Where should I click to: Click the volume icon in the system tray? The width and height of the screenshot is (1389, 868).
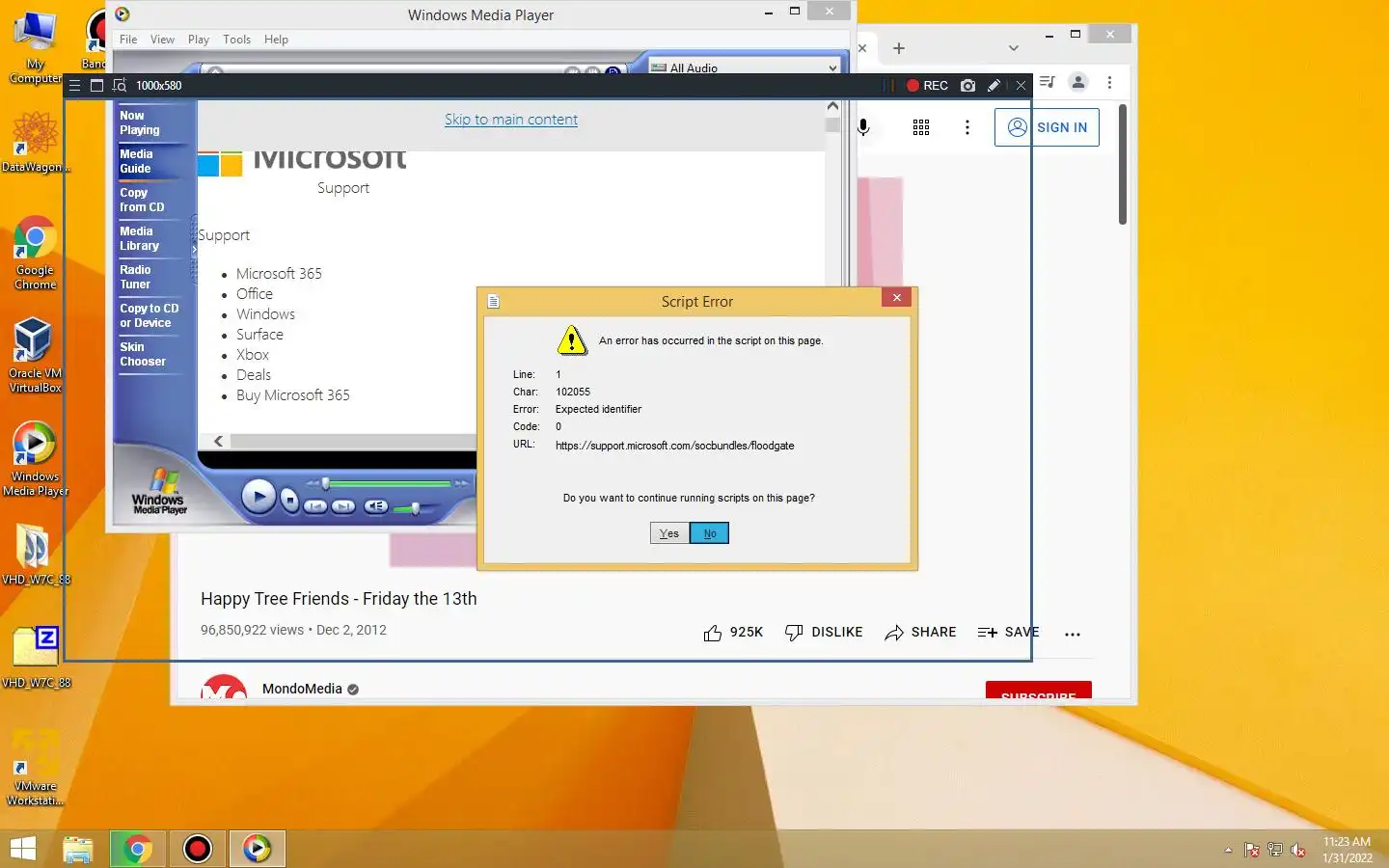click(1298, 850)
